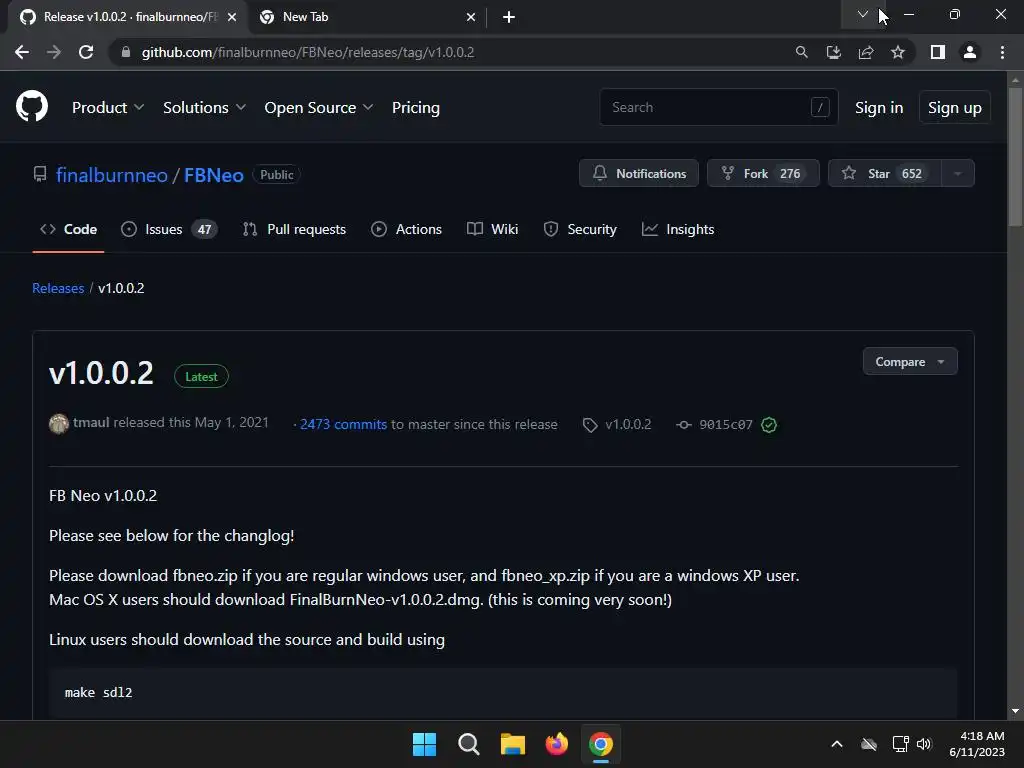Image resolution: width=1024 pixels, height=768 pixels.
Task: Open Windows taskbar search
Action: (x=468, y=744)
